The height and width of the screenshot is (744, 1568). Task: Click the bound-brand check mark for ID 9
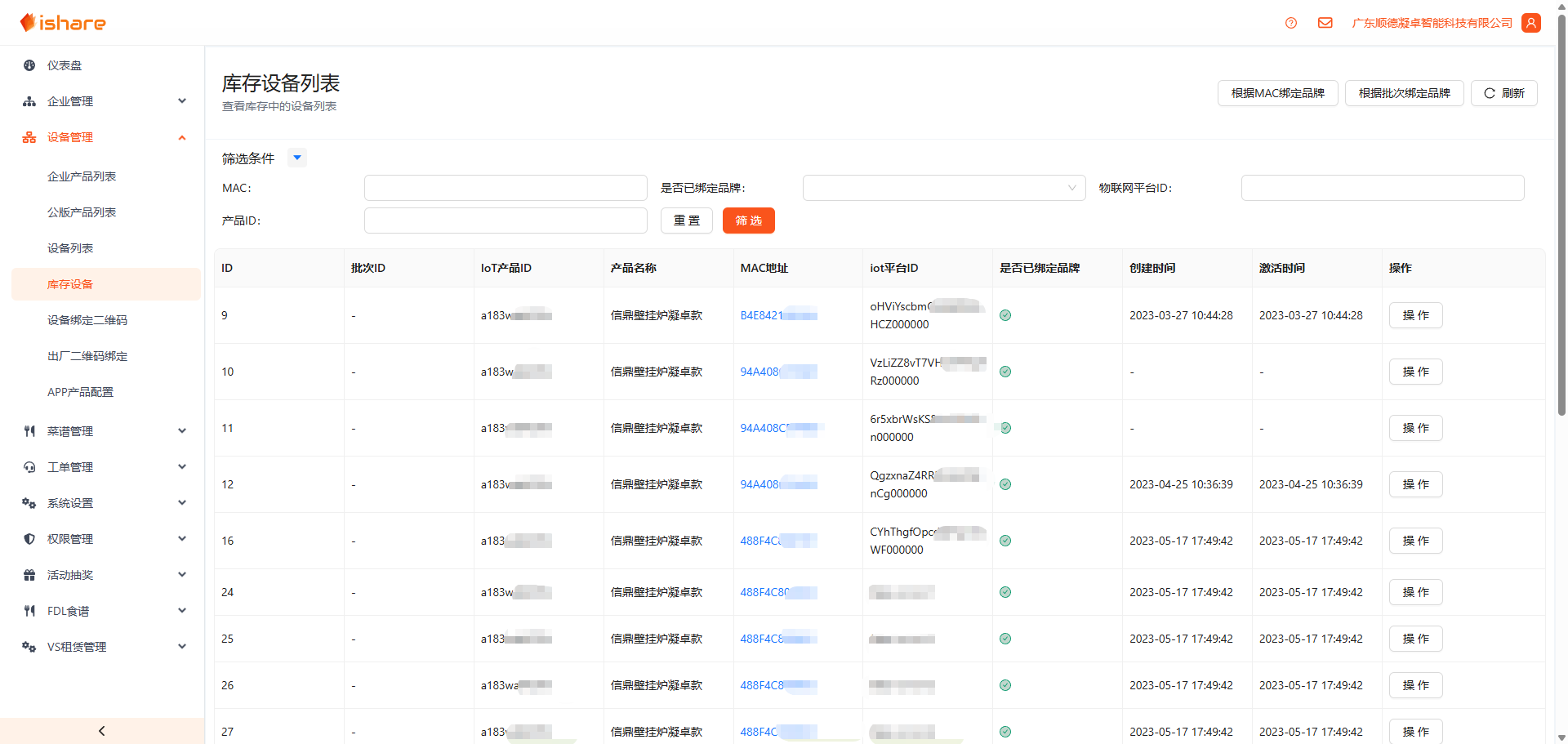[1005, 315]
